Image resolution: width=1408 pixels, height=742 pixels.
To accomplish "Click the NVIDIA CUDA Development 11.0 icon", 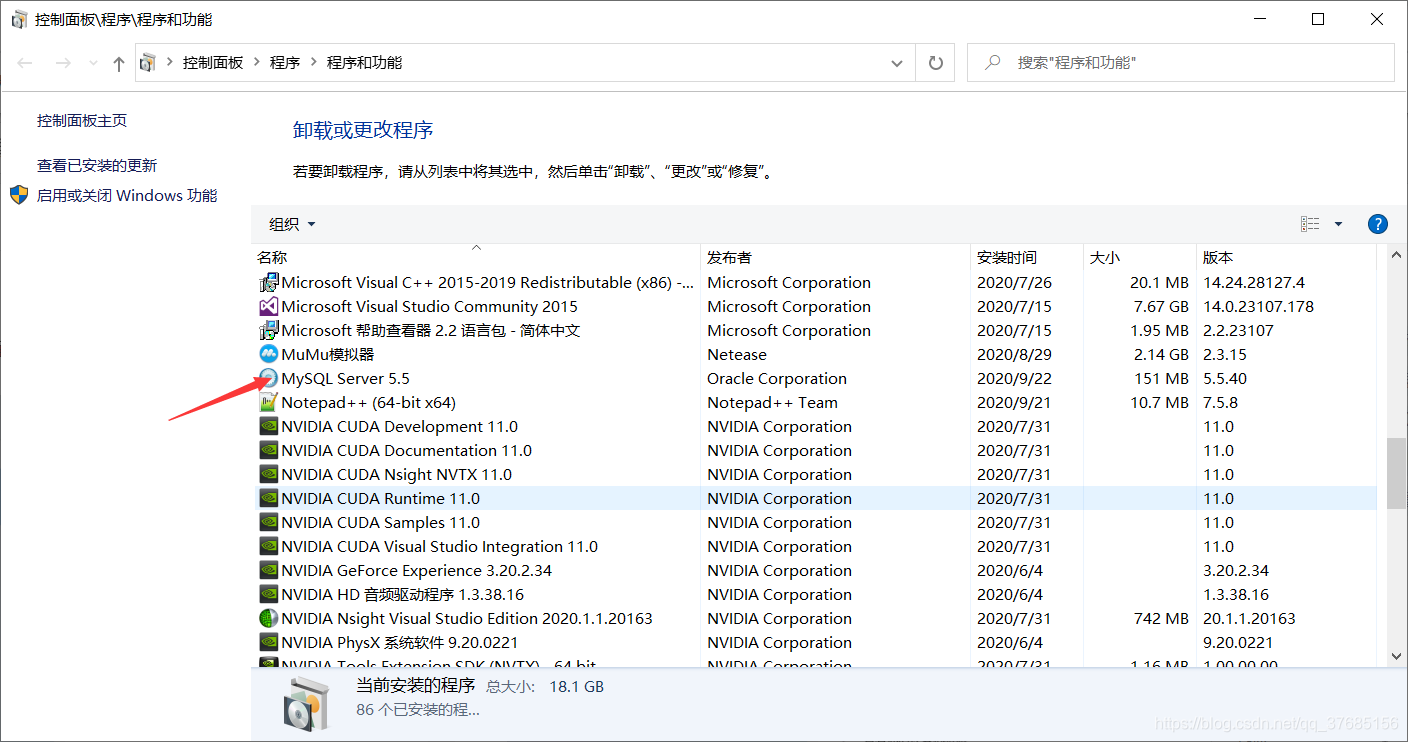I will tap(268, 427).
